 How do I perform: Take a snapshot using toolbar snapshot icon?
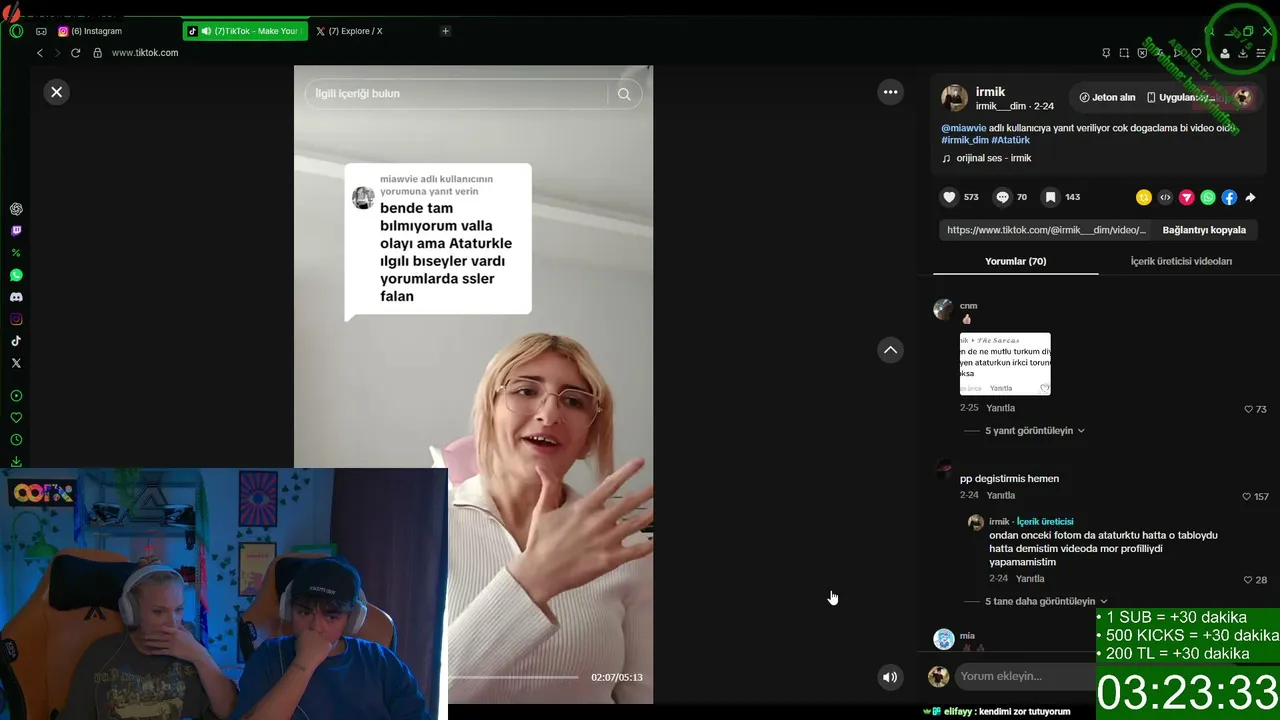click(x=1124, y=53)
